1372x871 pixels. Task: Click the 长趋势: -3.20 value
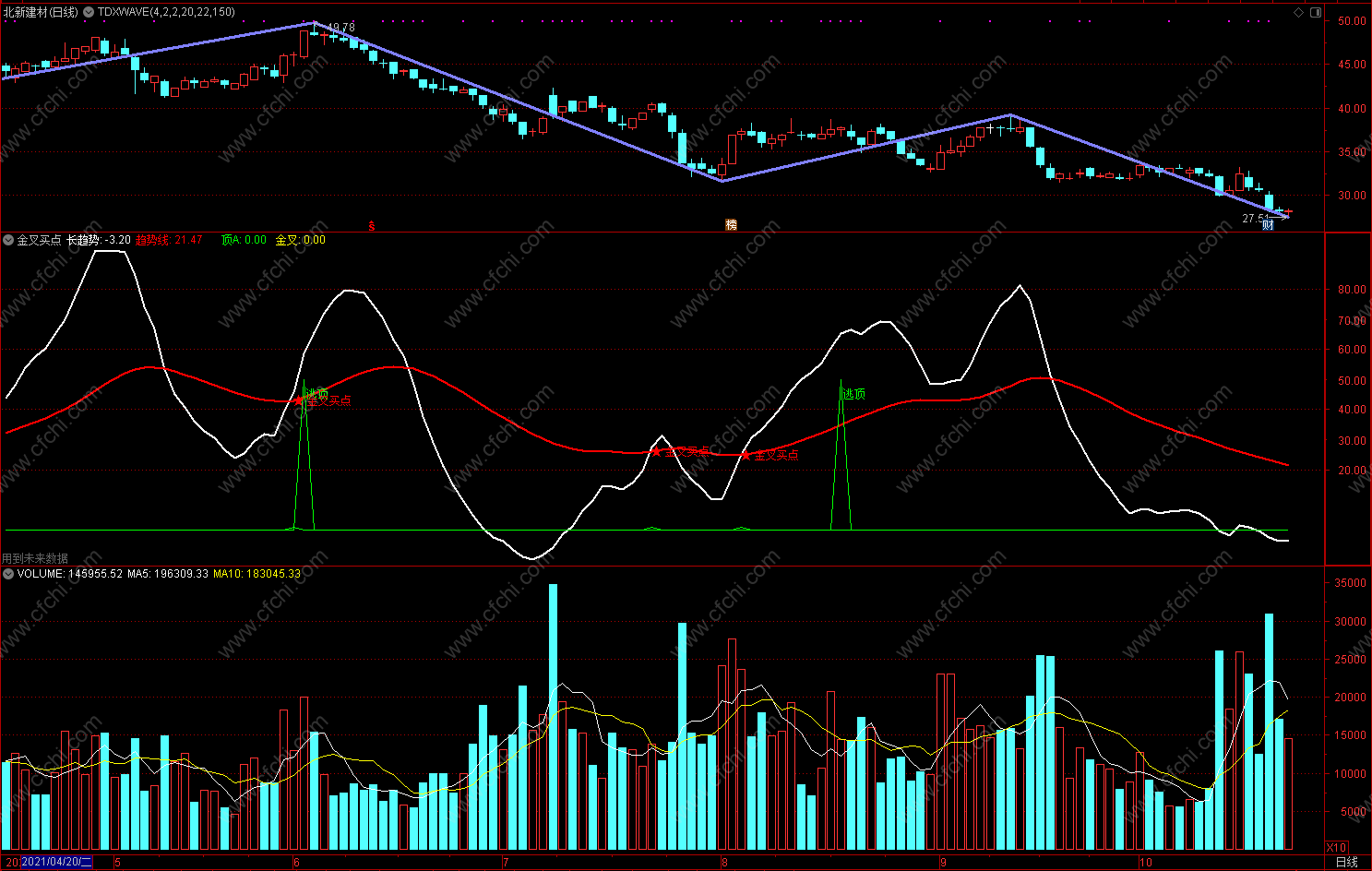tap(99, 240)
